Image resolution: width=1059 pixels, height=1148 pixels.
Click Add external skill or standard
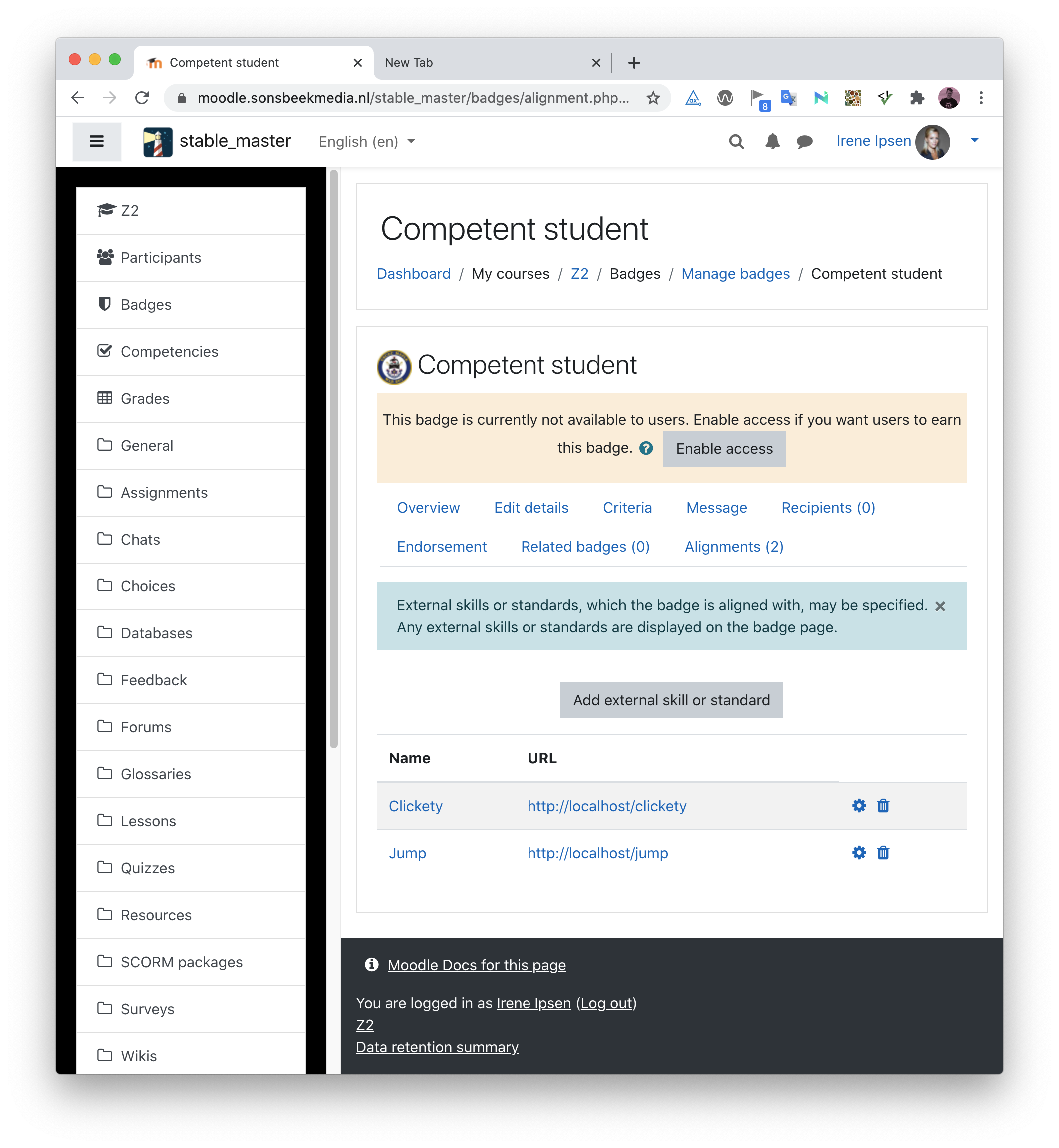pos(672,700)
